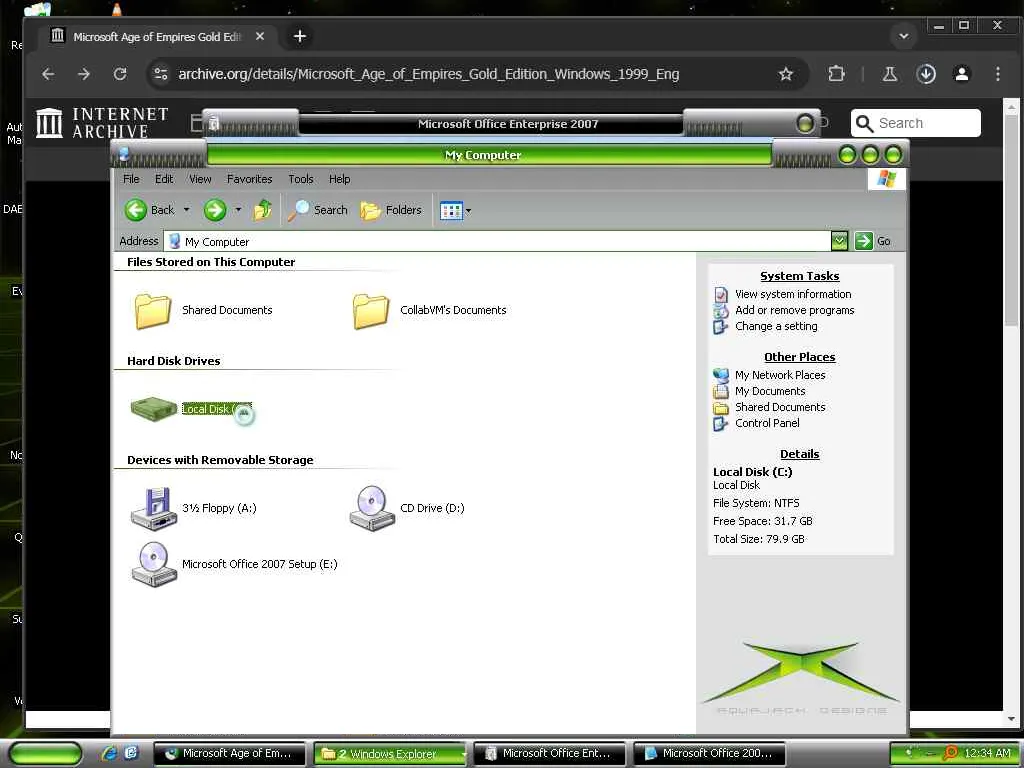Open Control Panel link

pos(767,423)
